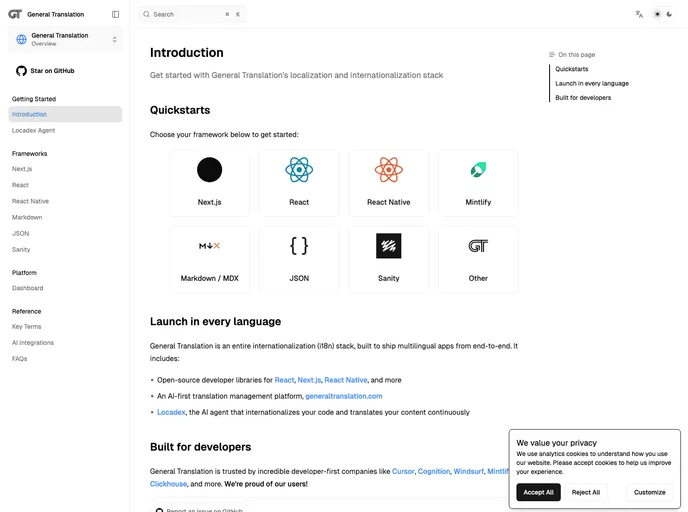
Task: Open Next.js sidebar item
Action: (22, 169)
